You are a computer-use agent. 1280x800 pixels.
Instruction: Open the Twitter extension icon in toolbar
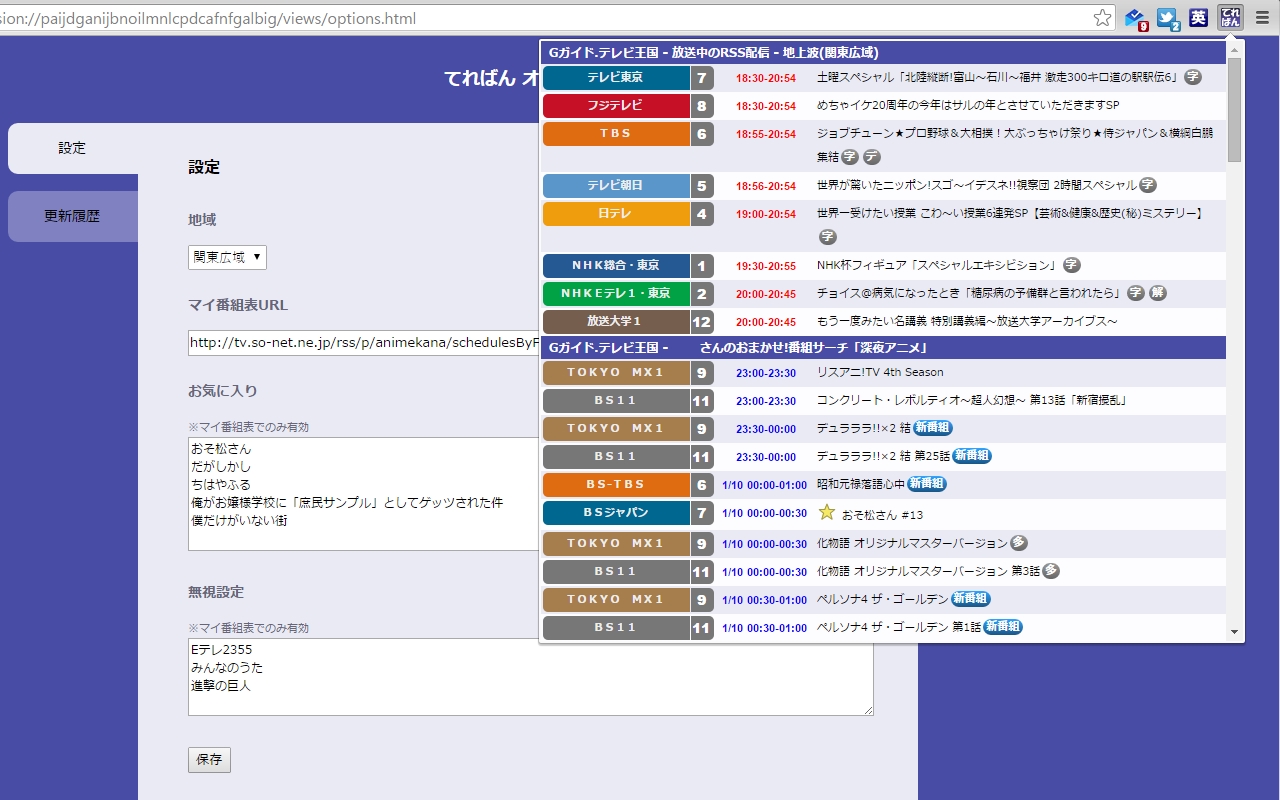(1167, 18)
